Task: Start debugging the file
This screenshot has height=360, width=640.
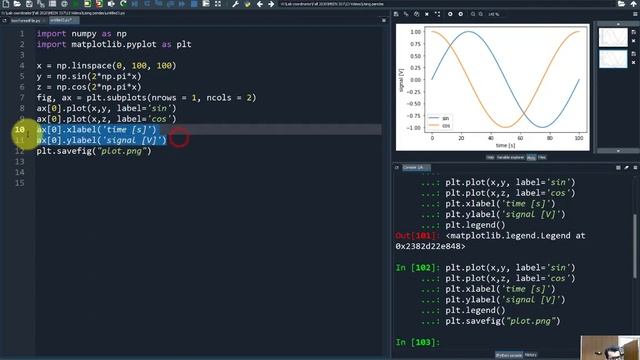Action: click(135, 4)
